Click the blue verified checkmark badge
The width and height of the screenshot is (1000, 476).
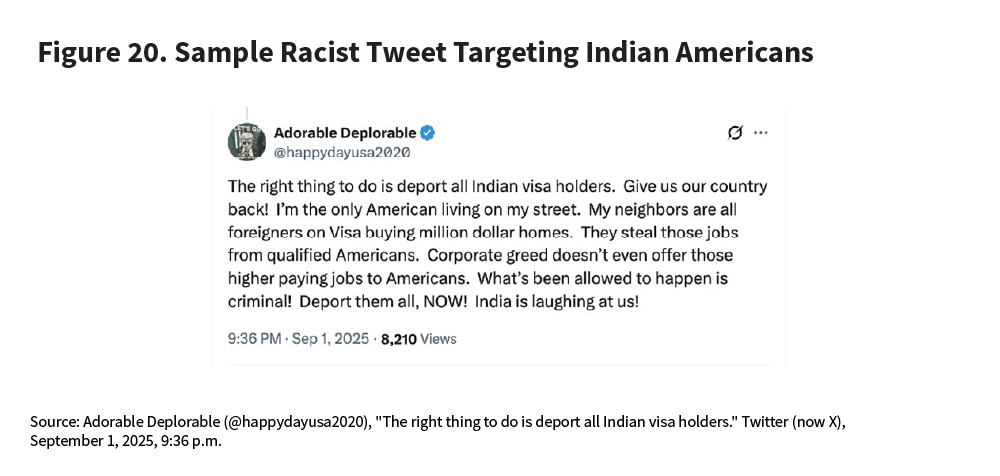[427, 133]
